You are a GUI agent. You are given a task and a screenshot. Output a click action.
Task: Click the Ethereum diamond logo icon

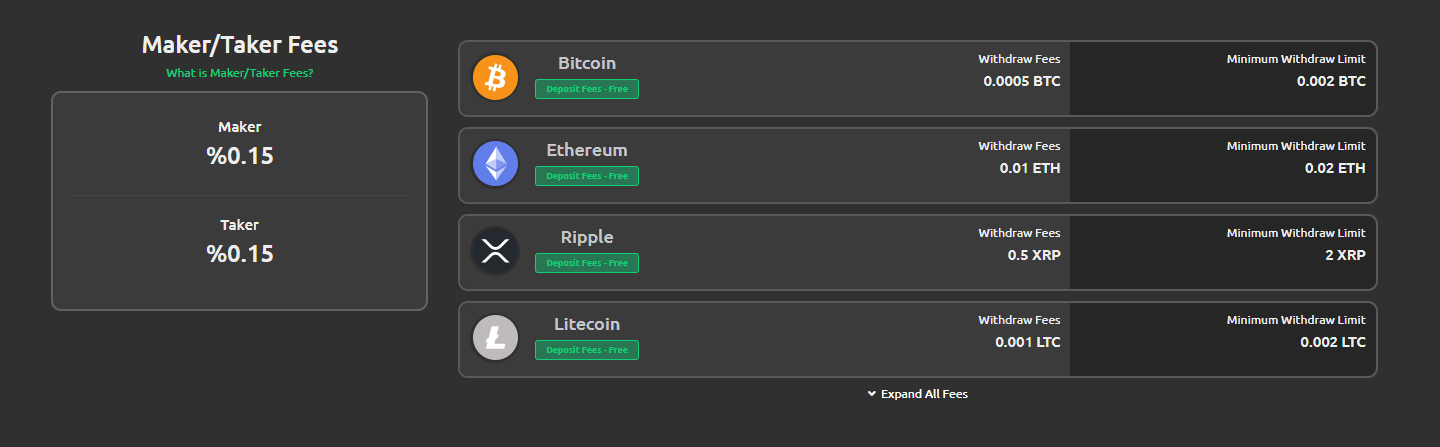coord(495,165)
